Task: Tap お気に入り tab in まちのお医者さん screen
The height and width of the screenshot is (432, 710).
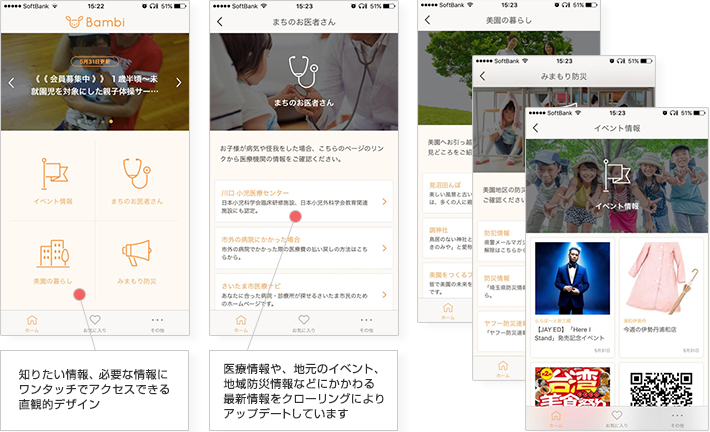Action: [x=304, y=323]
